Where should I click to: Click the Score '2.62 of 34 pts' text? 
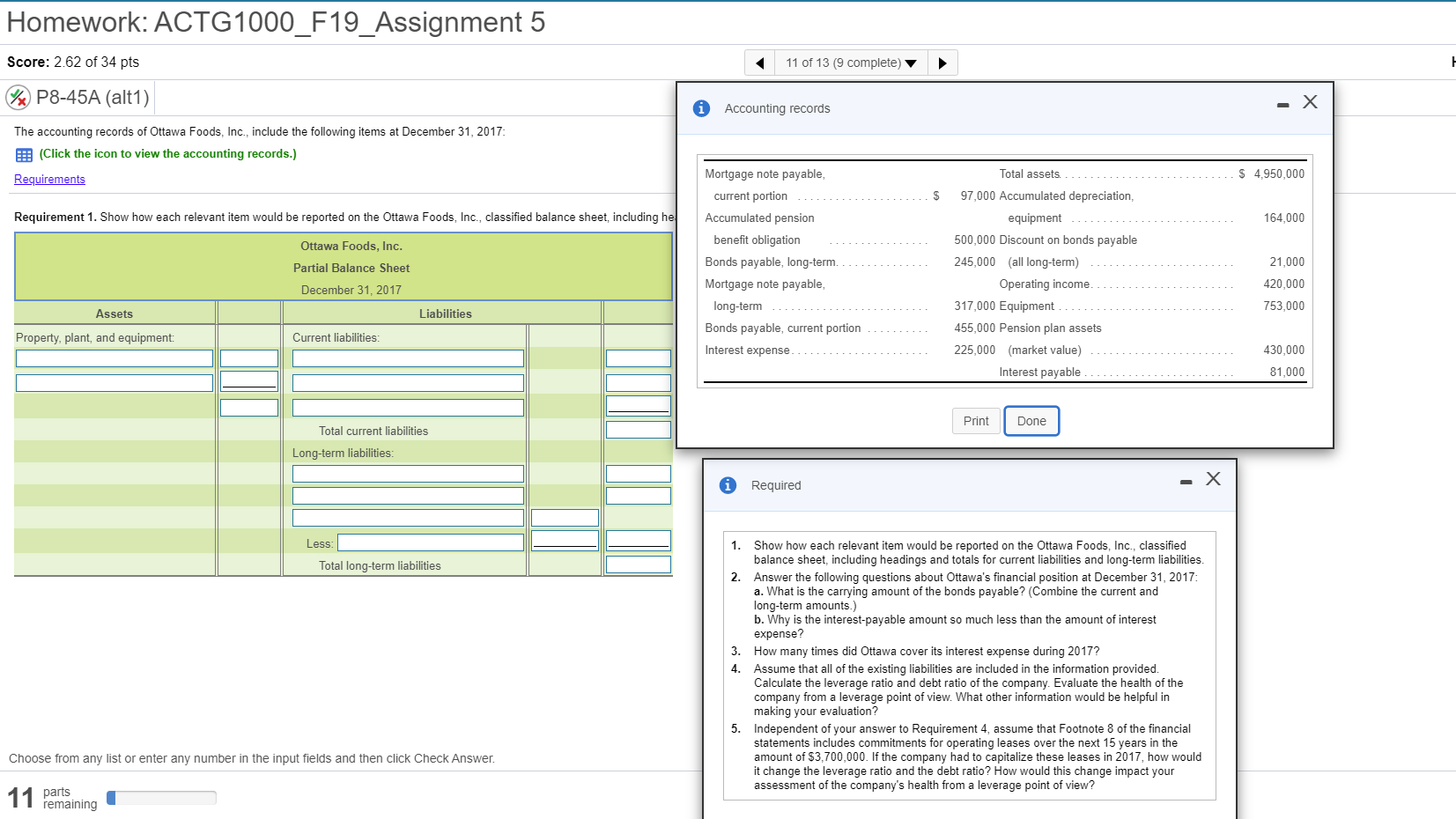96,62
